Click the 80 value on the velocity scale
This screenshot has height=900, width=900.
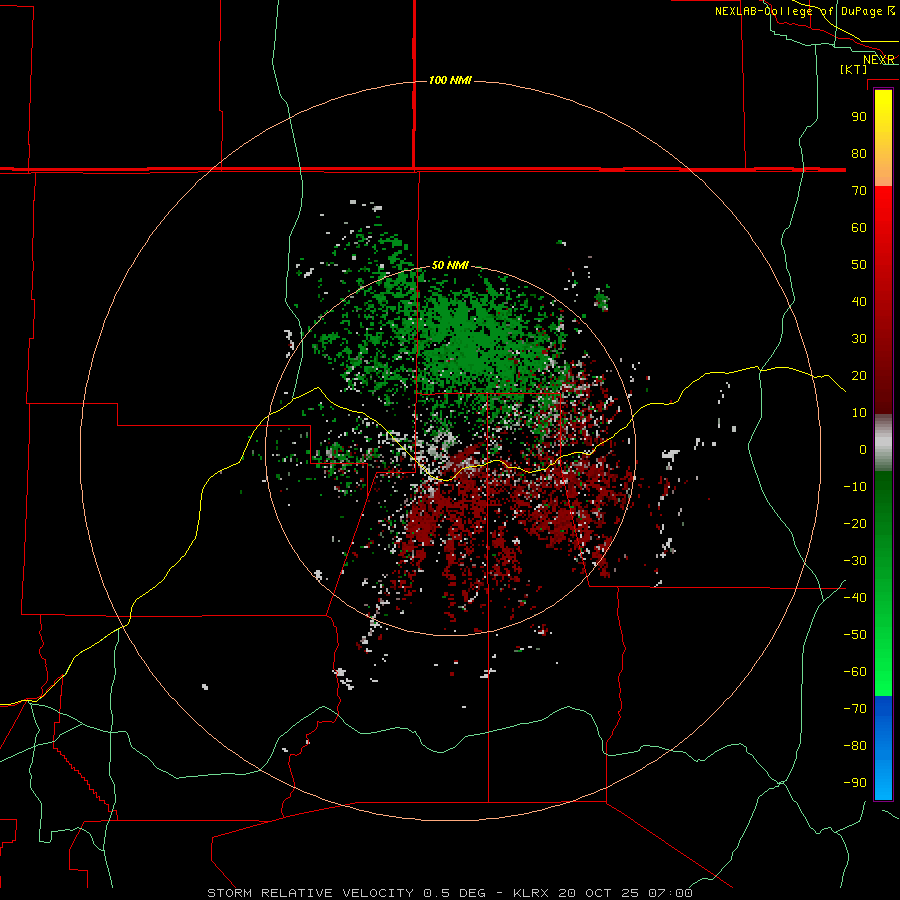pos(859,153)
